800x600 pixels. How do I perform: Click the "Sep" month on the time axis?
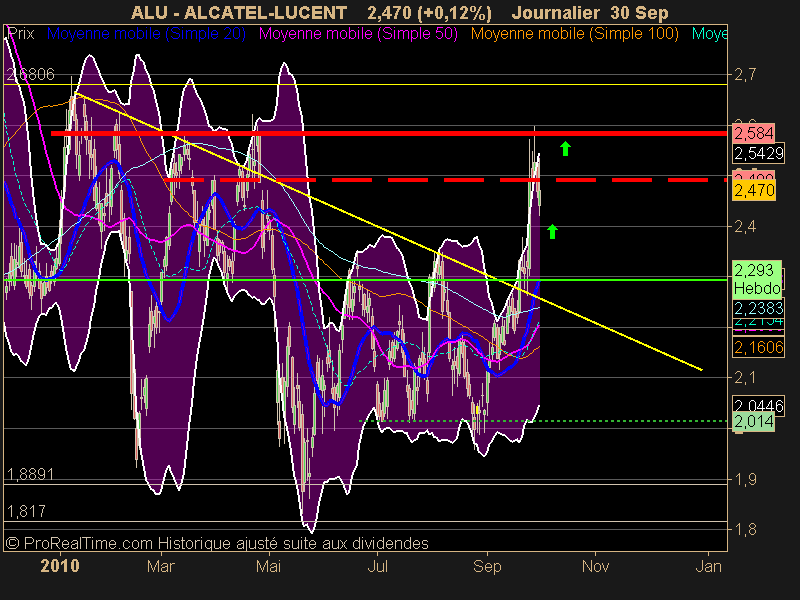(x=487, y=566)
